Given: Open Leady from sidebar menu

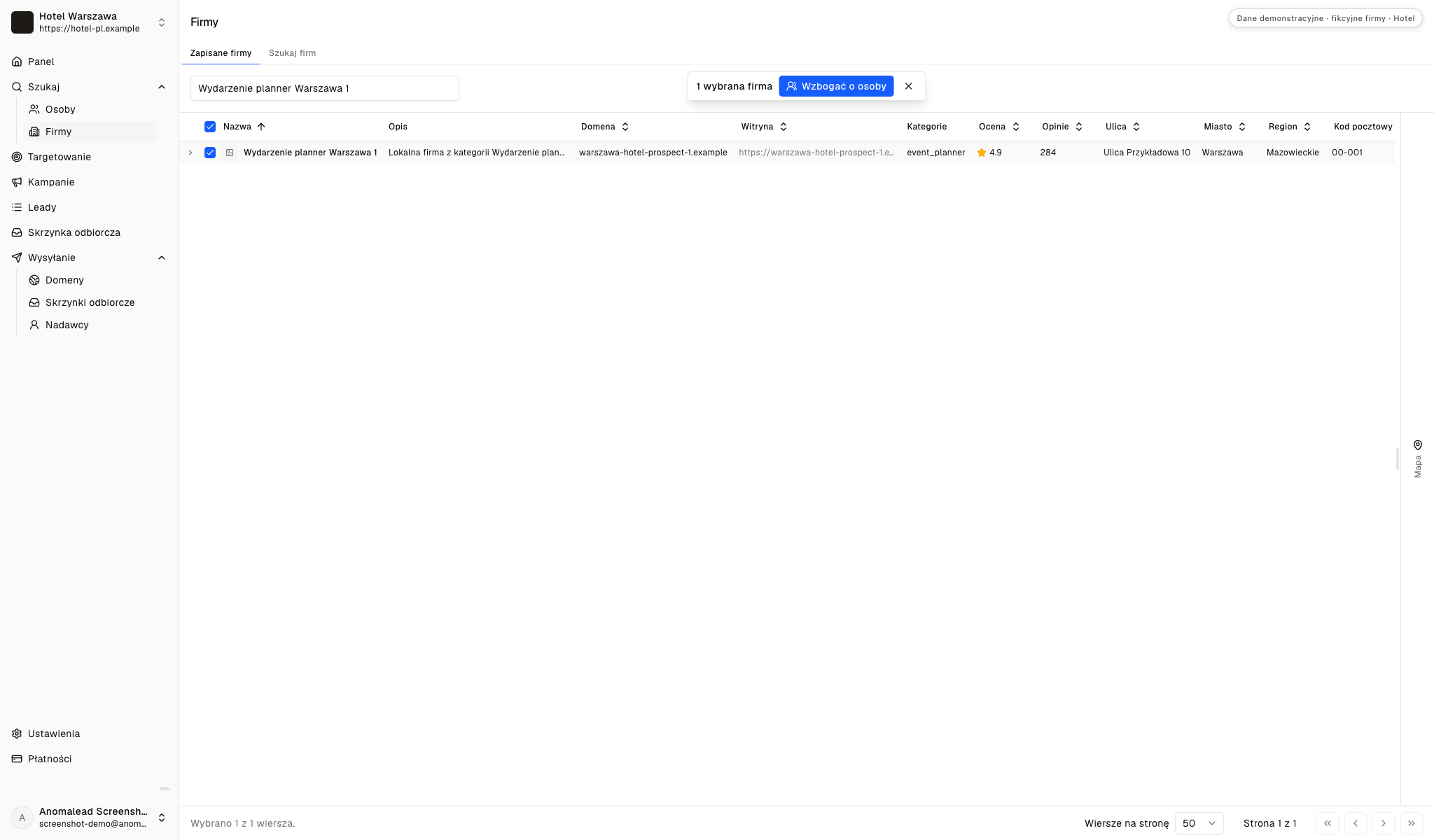Looking at the screenshot, I should 90,207.
